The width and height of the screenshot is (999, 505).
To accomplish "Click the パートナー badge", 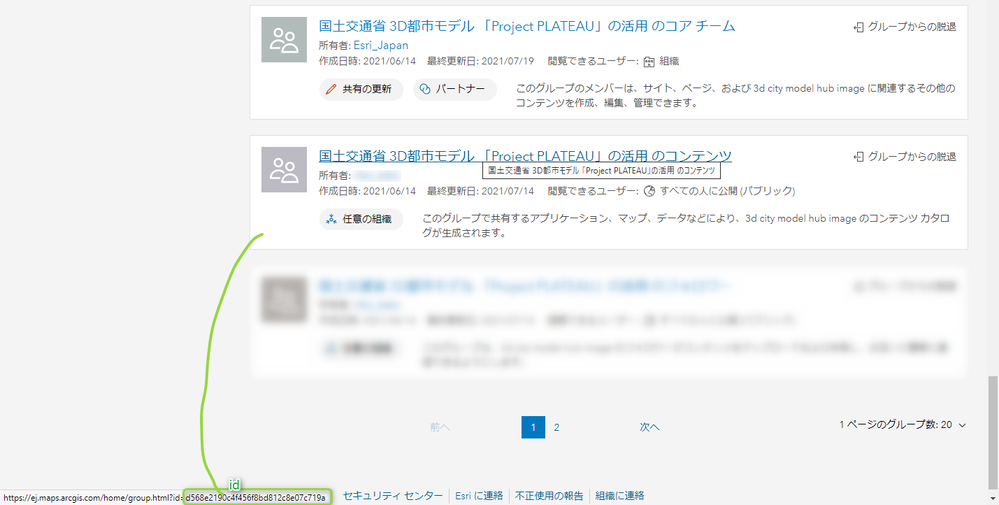I will tap(455, 89).
